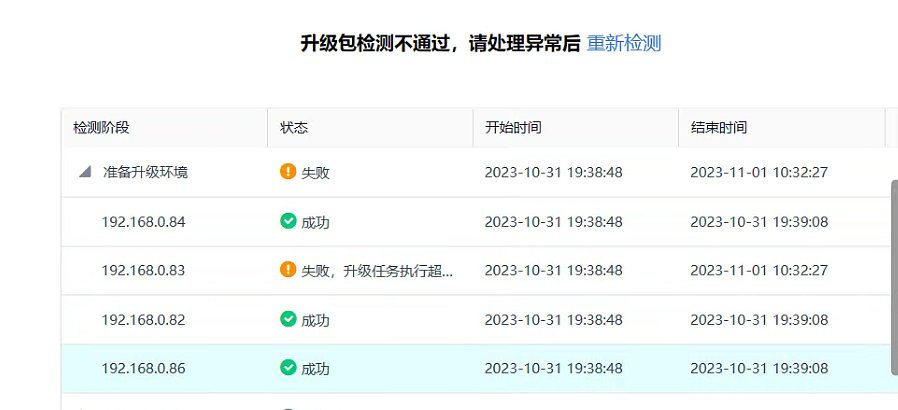Select the 192.168.0.82 row

[x=475, y=320]
